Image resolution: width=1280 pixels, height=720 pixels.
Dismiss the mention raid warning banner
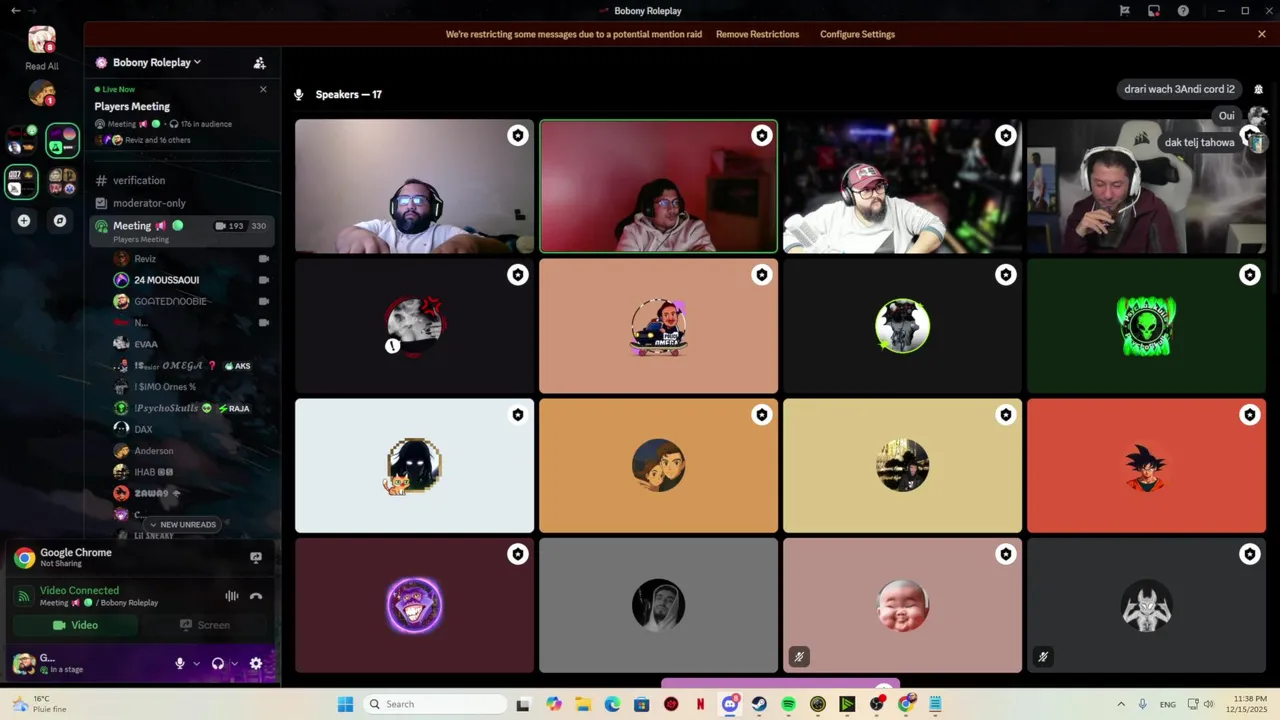click(1262, 34)
